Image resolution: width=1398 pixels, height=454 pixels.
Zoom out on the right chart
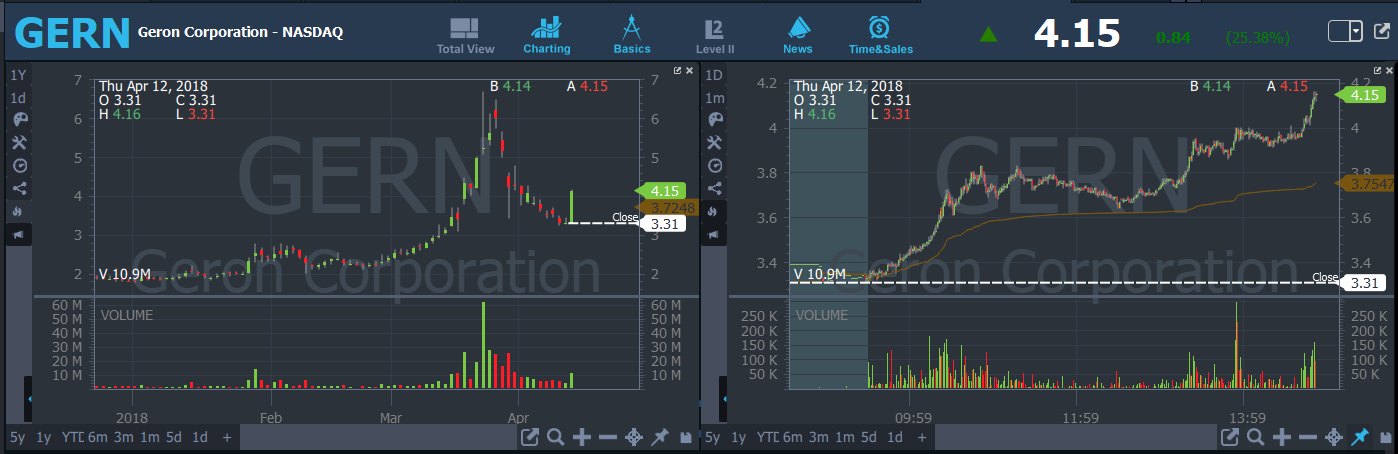1307,437
